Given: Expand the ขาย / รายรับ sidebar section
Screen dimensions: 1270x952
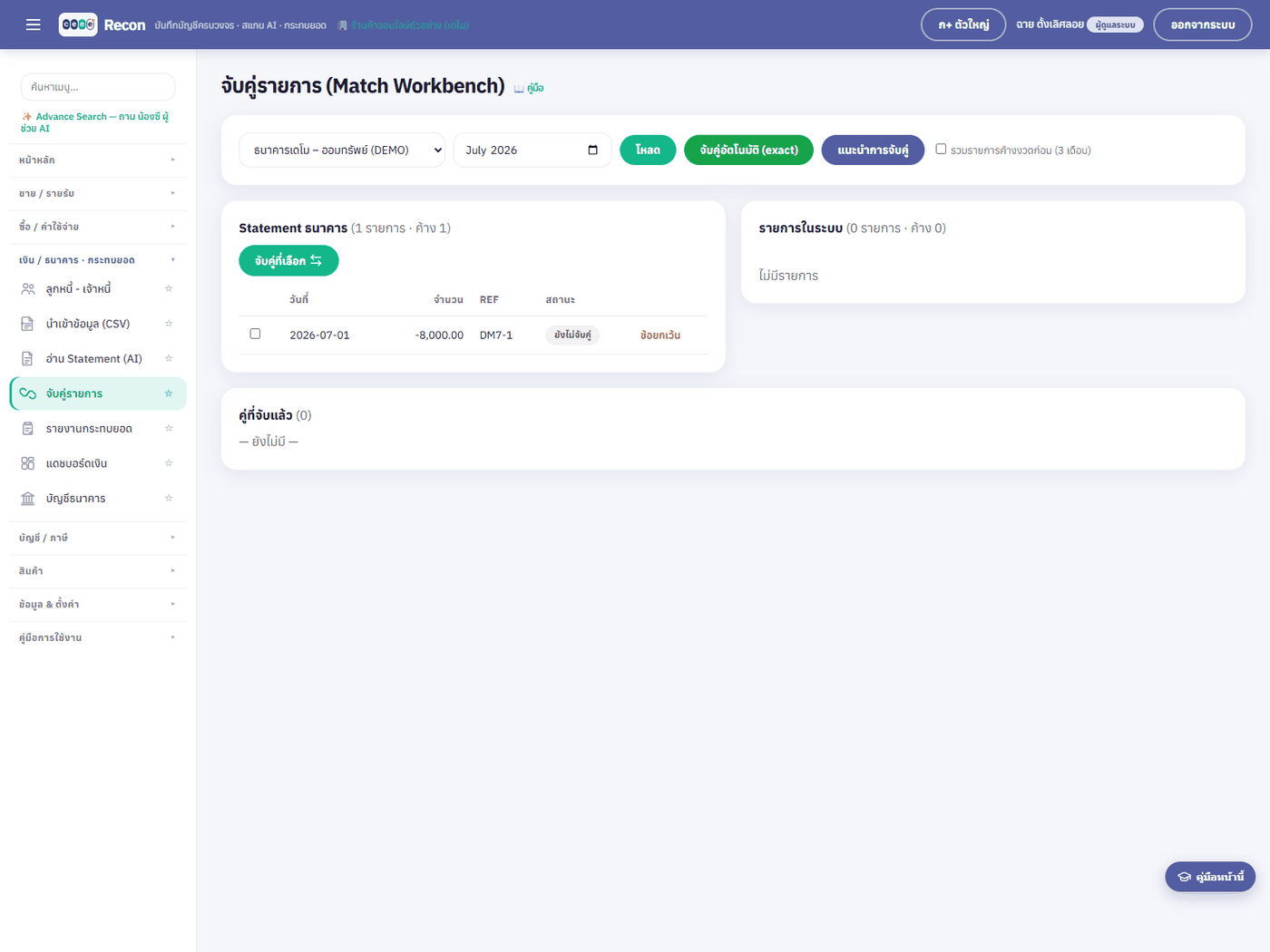Looking at the screenshot, I should [x=98, y=193].
